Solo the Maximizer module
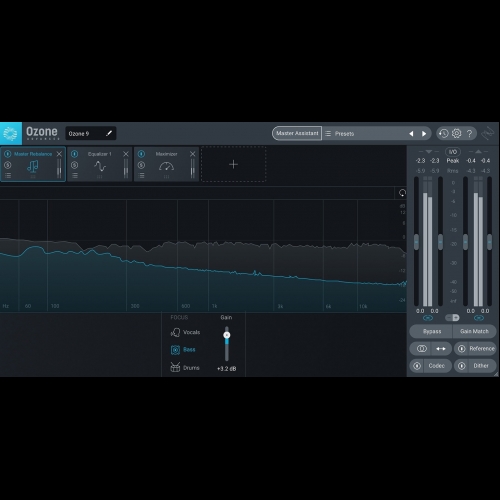This screenshot has width=500, height=500. tap(141, 165)
